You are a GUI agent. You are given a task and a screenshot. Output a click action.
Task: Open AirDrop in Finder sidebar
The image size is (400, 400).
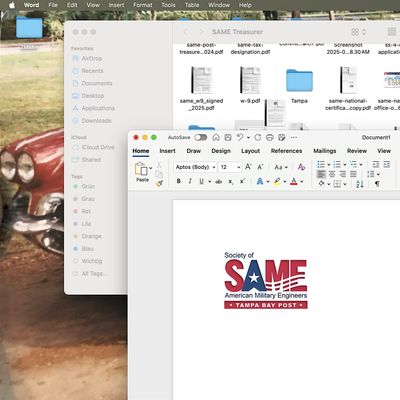coord(87,58)
